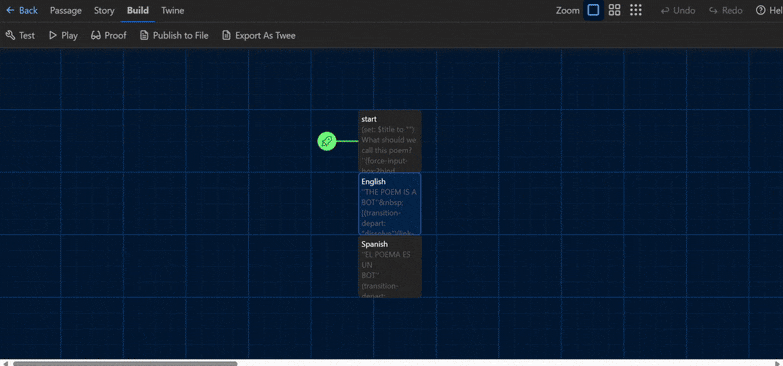Open Help
Image resolution: width=783 pixels, height=366 pixels.
point(769,10)
